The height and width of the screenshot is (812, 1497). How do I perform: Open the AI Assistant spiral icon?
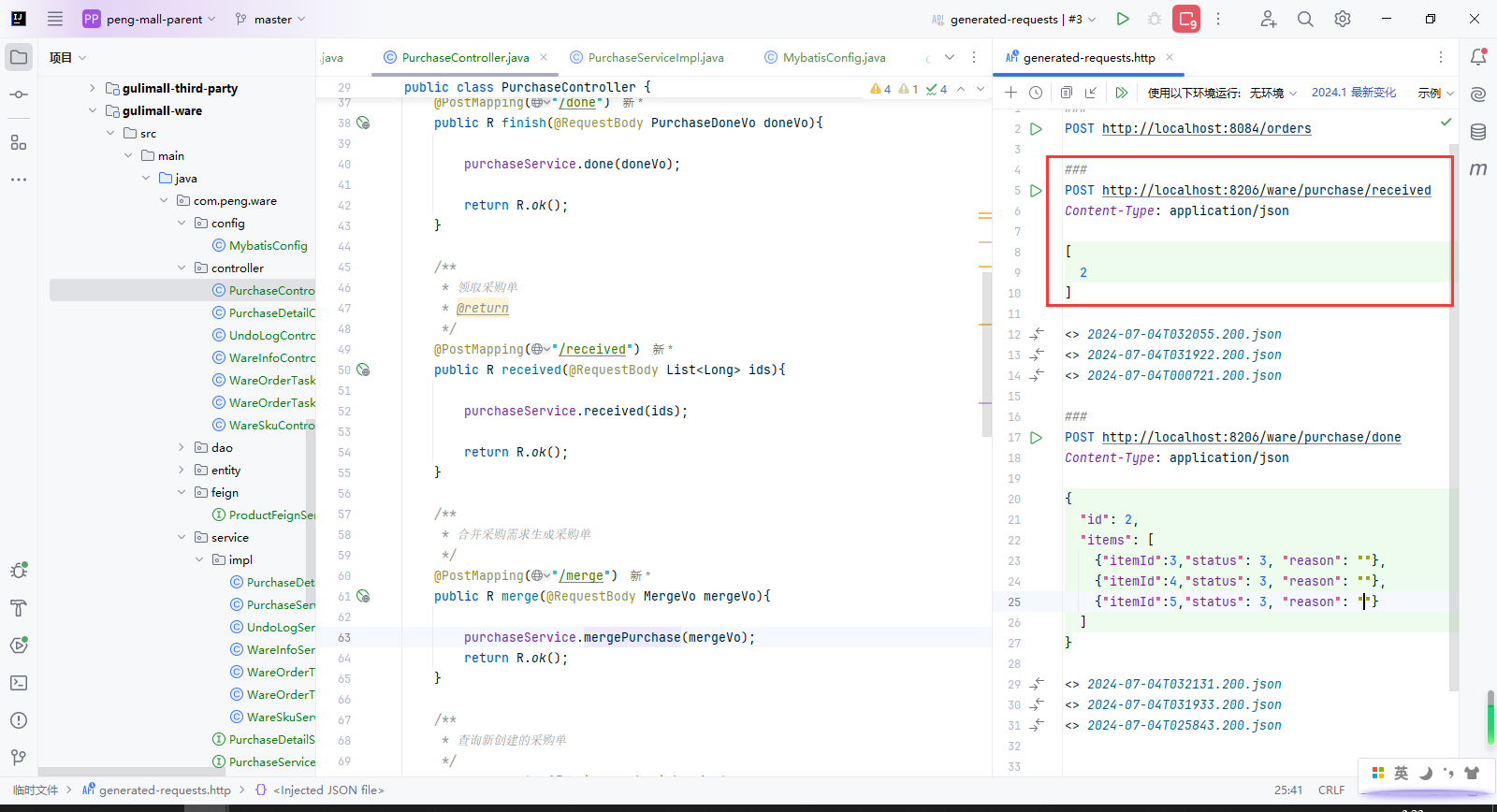pos(1478,94)
